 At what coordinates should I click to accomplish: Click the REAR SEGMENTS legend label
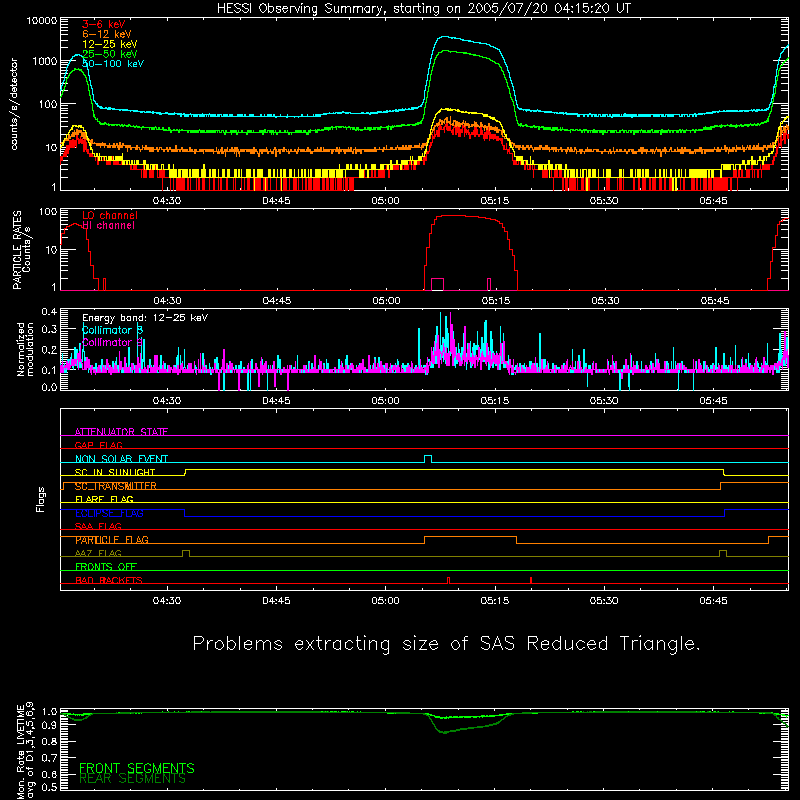[x=133, y=779]
